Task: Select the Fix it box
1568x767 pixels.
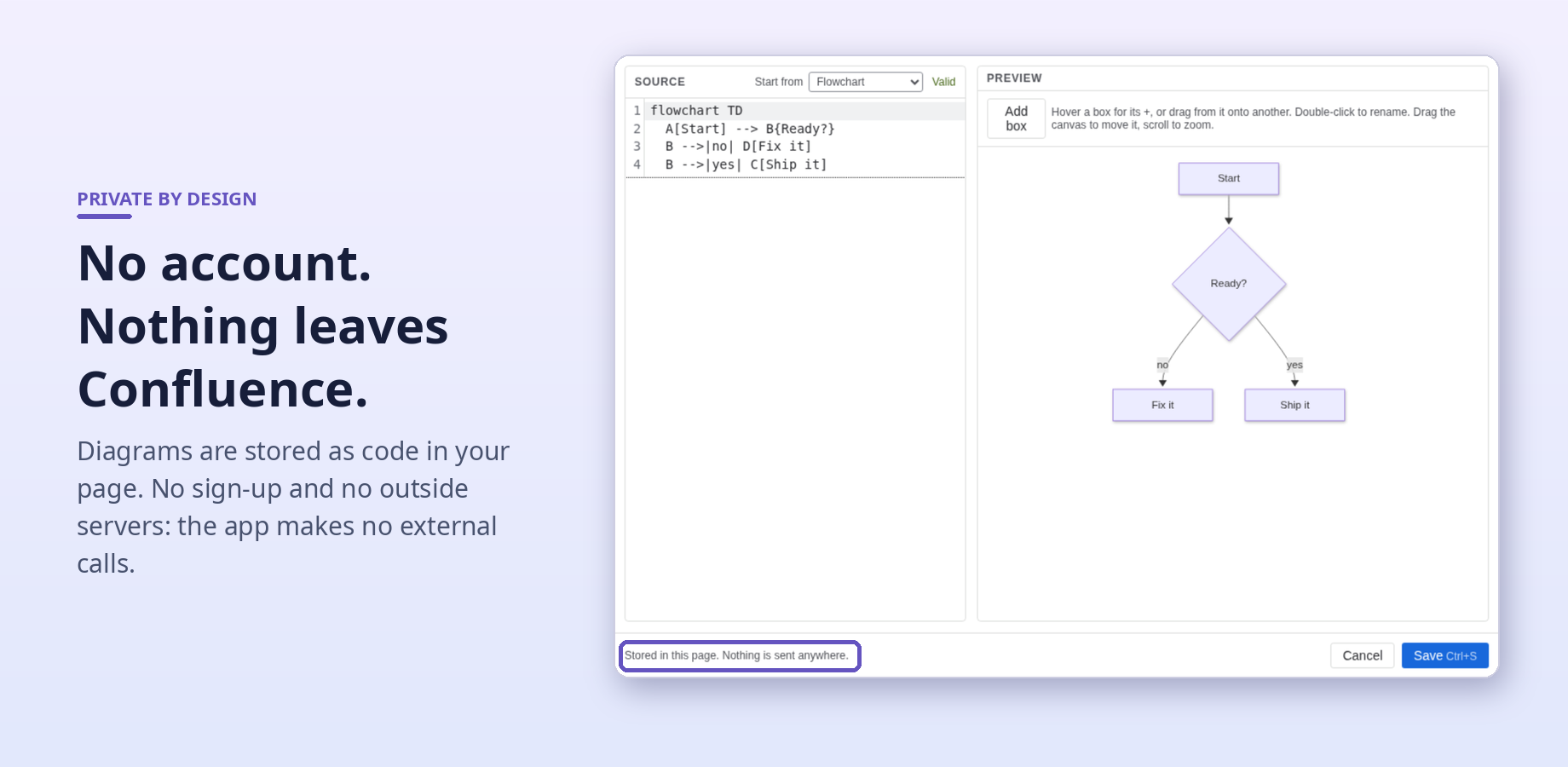Action: click(1162, 405)
